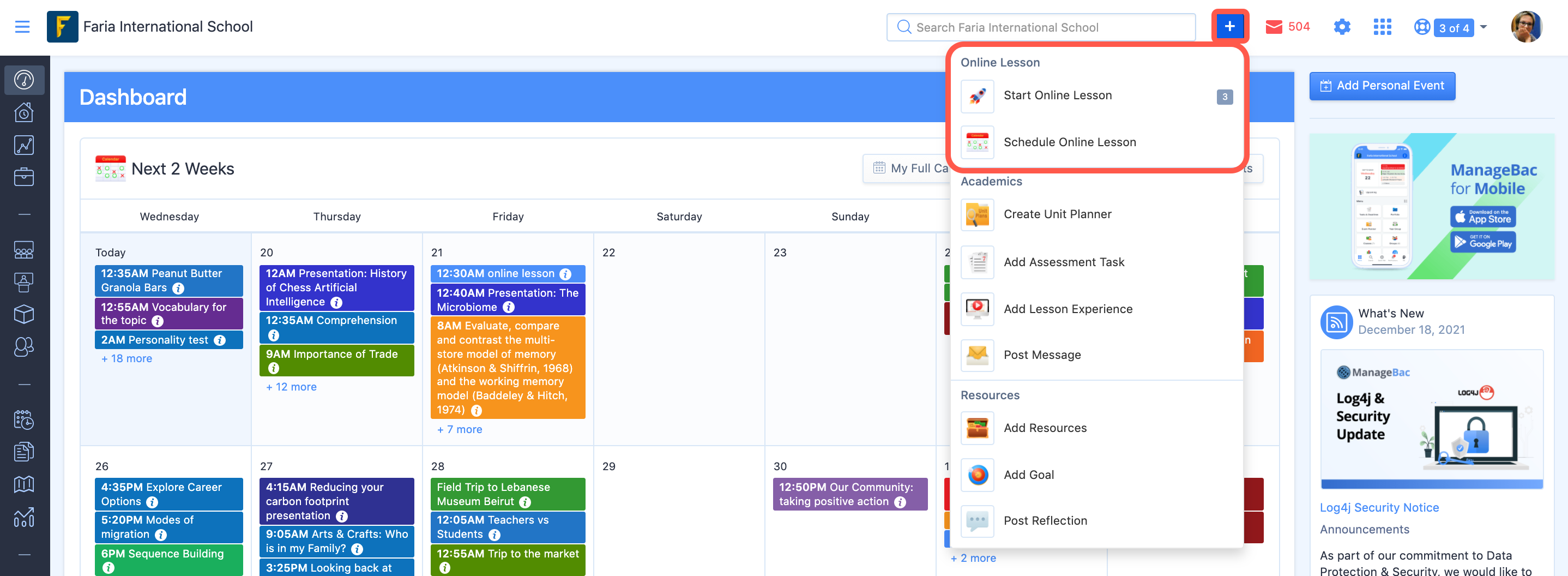Screen dimensions: 1568x576
Task: Select Add Assessment Task
Action: [1096, 262]
